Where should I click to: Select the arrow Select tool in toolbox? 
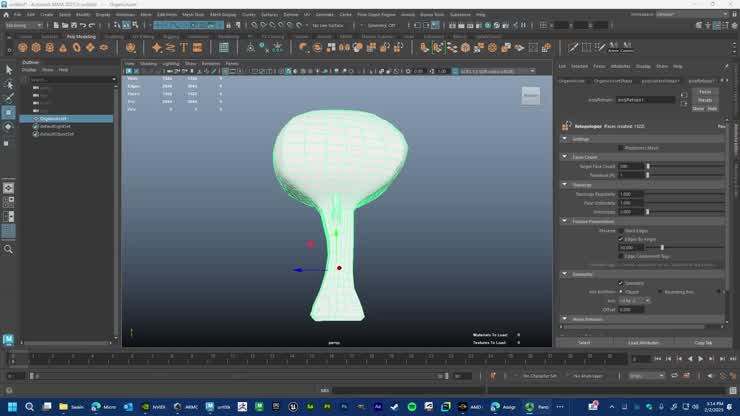click(x=9, y=70)
